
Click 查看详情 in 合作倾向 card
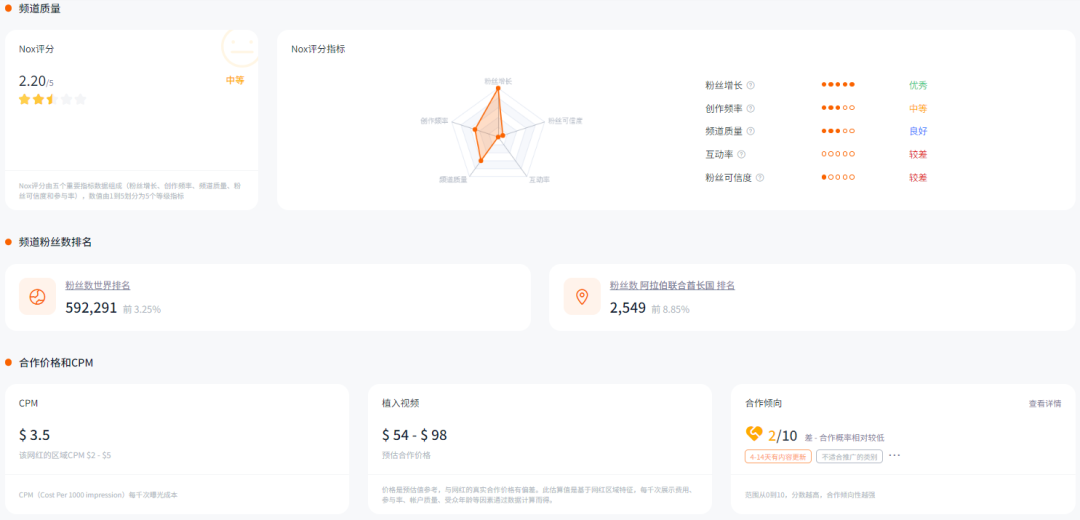tap(1045, 404)
